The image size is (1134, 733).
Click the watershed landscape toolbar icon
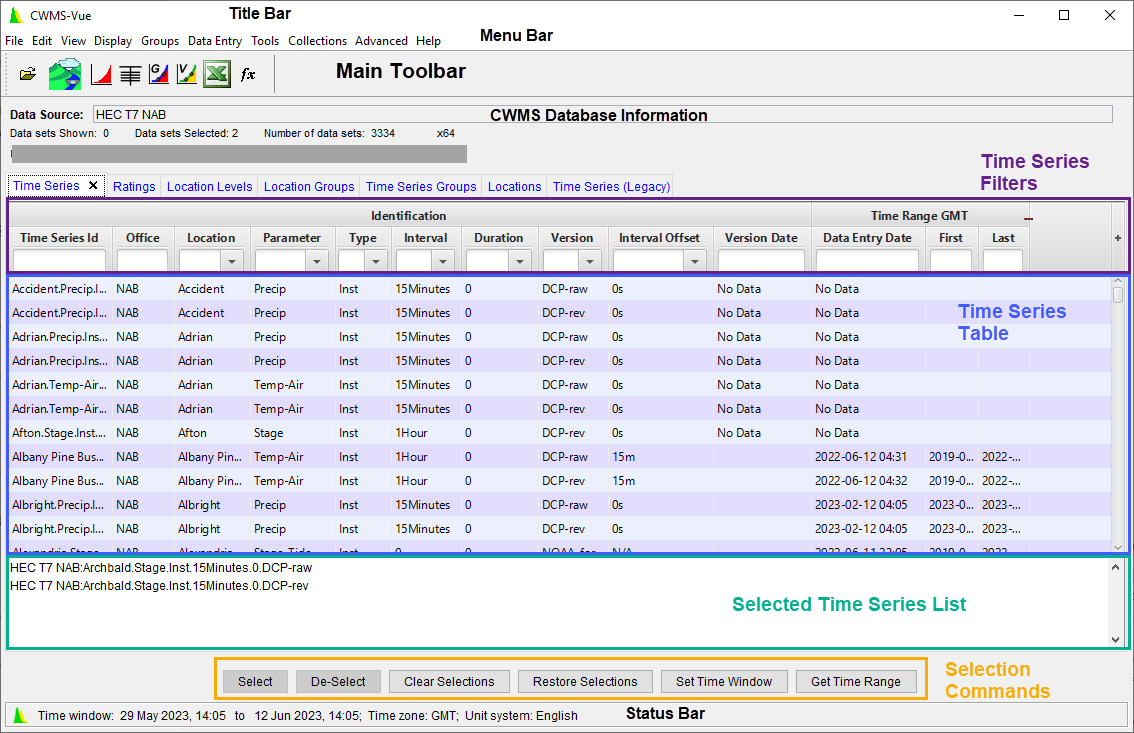(x=64, y=74)
